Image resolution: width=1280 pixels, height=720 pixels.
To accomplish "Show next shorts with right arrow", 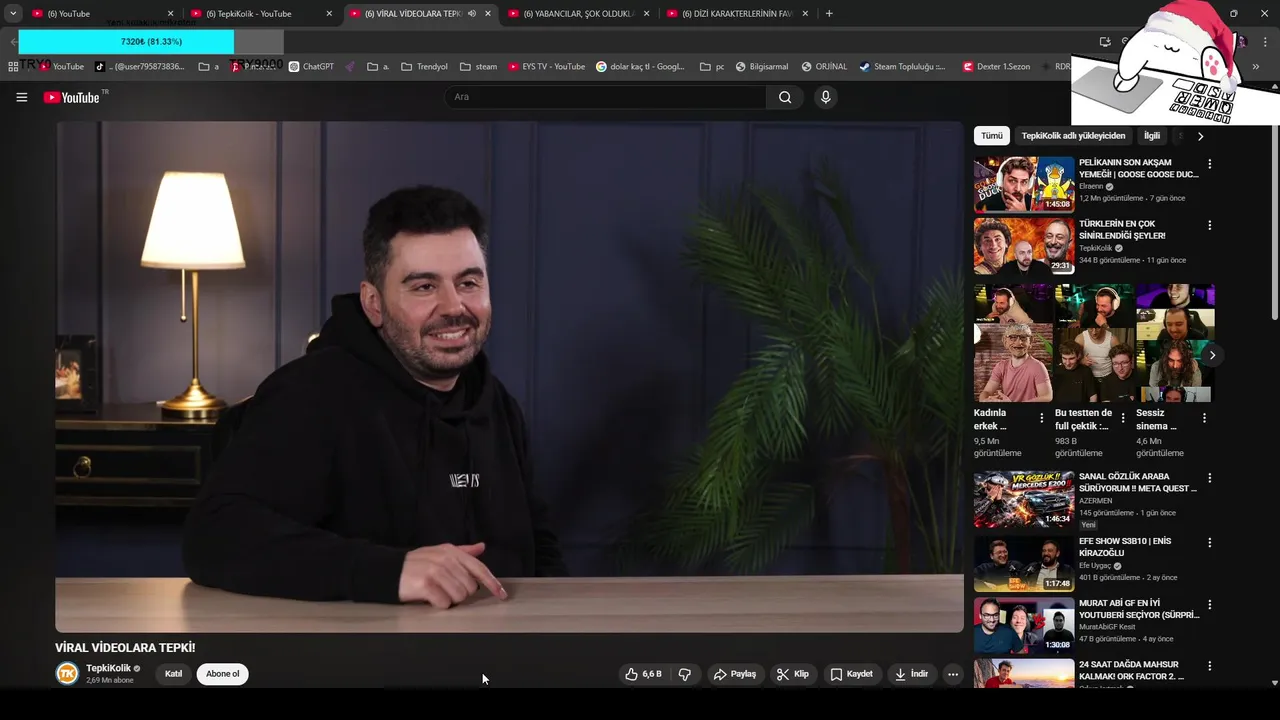I will 1212,355.
